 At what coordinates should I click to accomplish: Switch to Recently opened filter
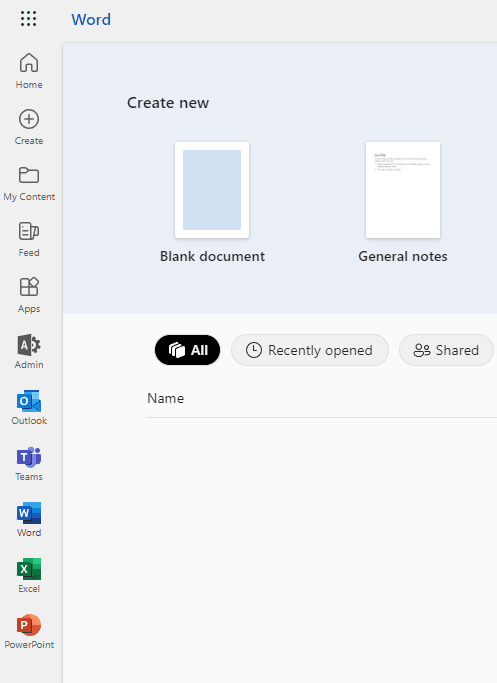coord(310,350)
